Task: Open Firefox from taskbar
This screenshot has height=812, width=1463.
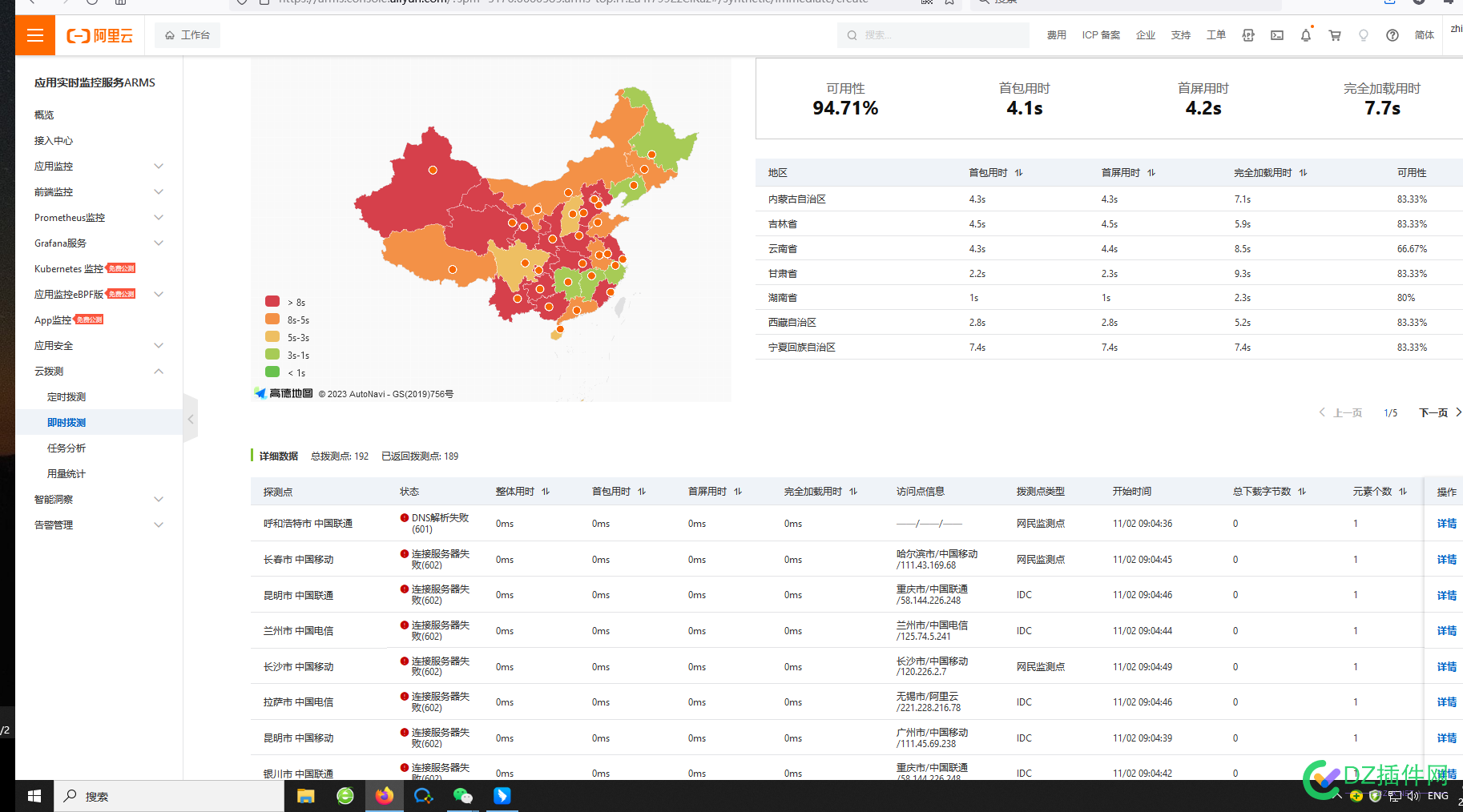Action: (x=385, y=796)
